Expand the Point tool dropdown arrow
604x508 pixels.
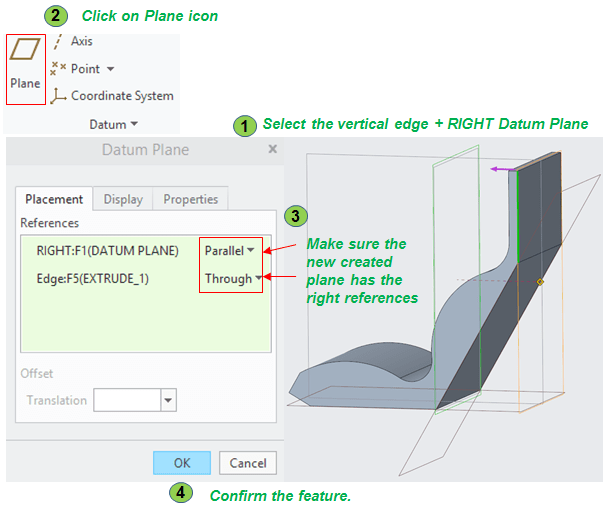pyautogui.click(x=110, y=69)
